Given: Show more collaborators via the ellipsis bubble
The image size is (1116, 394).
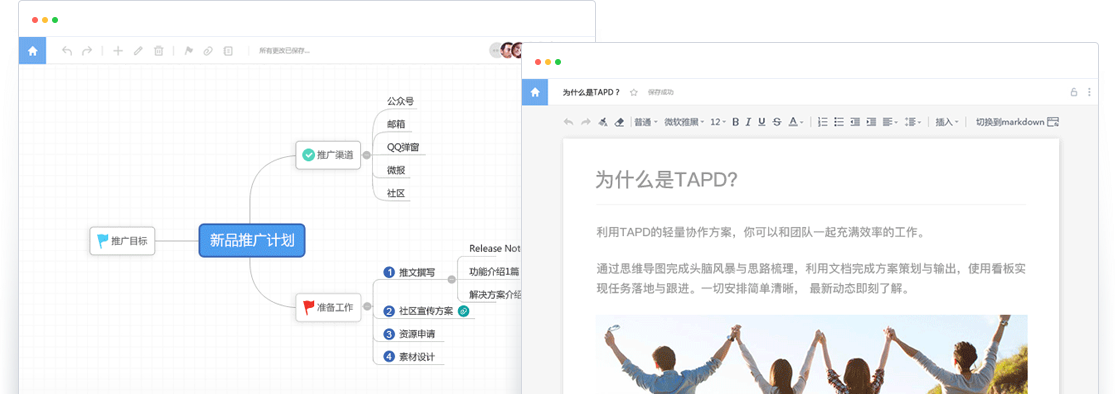Looking at the screenshot, I should click(496, 50).
